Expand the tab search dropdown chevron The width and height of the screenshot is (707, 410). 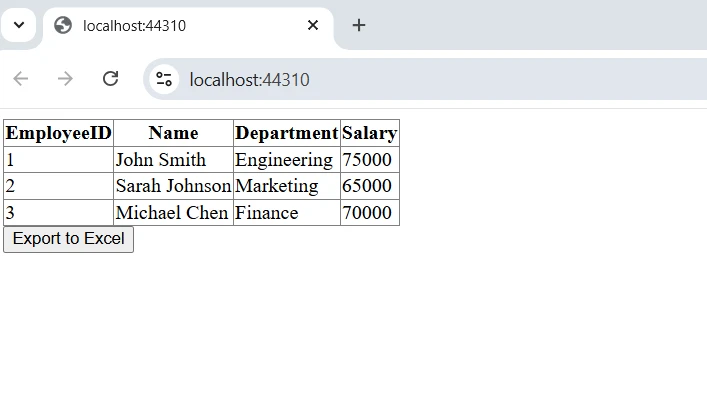coord(18,25)
